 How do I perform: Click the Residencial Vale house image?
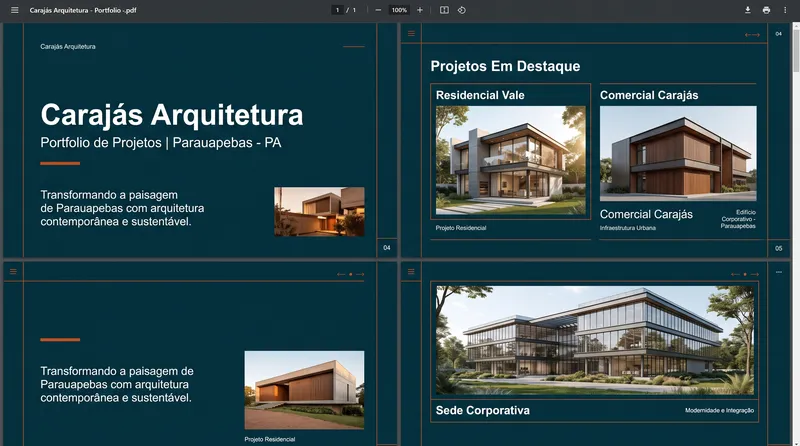coord(510,160)
